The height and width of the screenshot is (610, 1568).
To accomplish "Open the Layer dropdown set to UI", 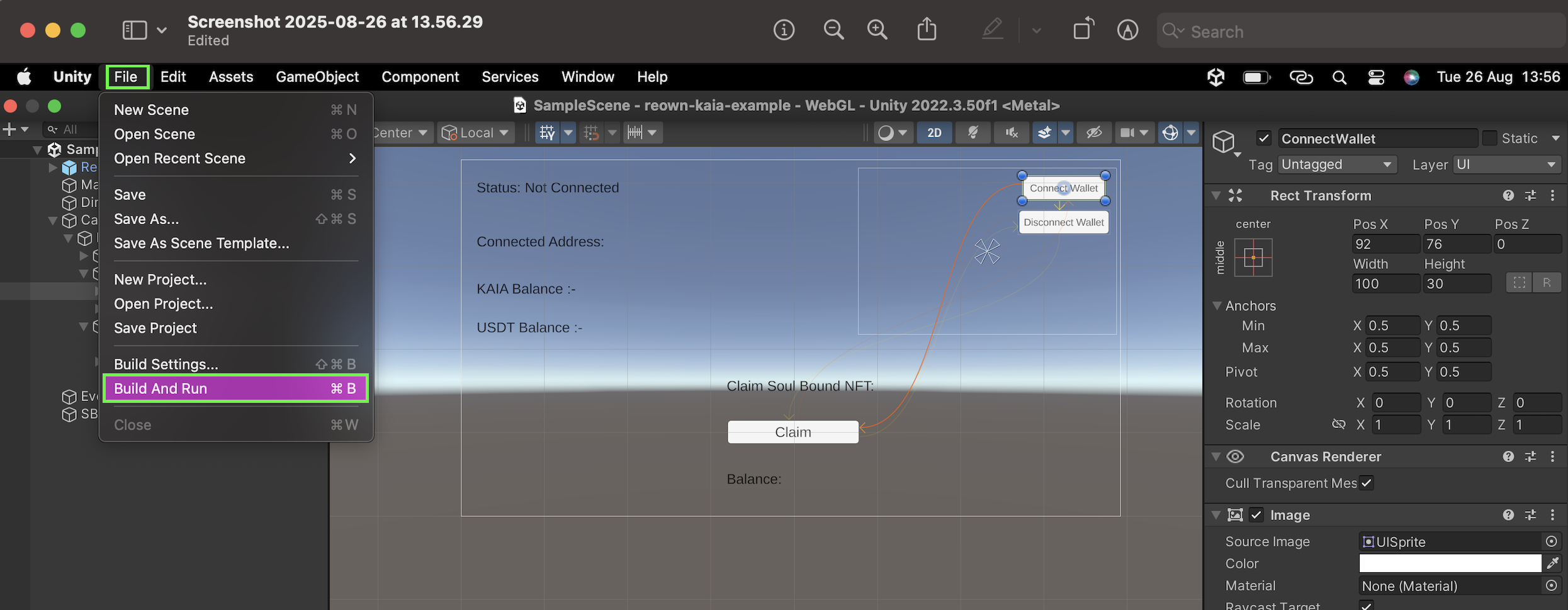I will (1506, 165).
